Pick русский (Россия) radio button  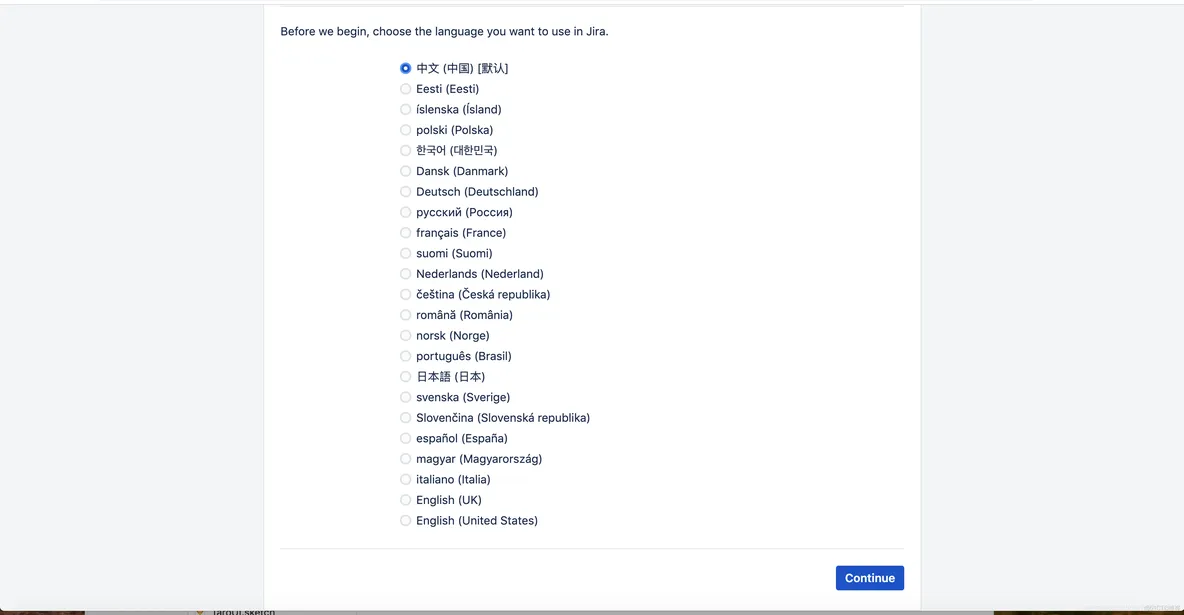(x=405, y=212)
